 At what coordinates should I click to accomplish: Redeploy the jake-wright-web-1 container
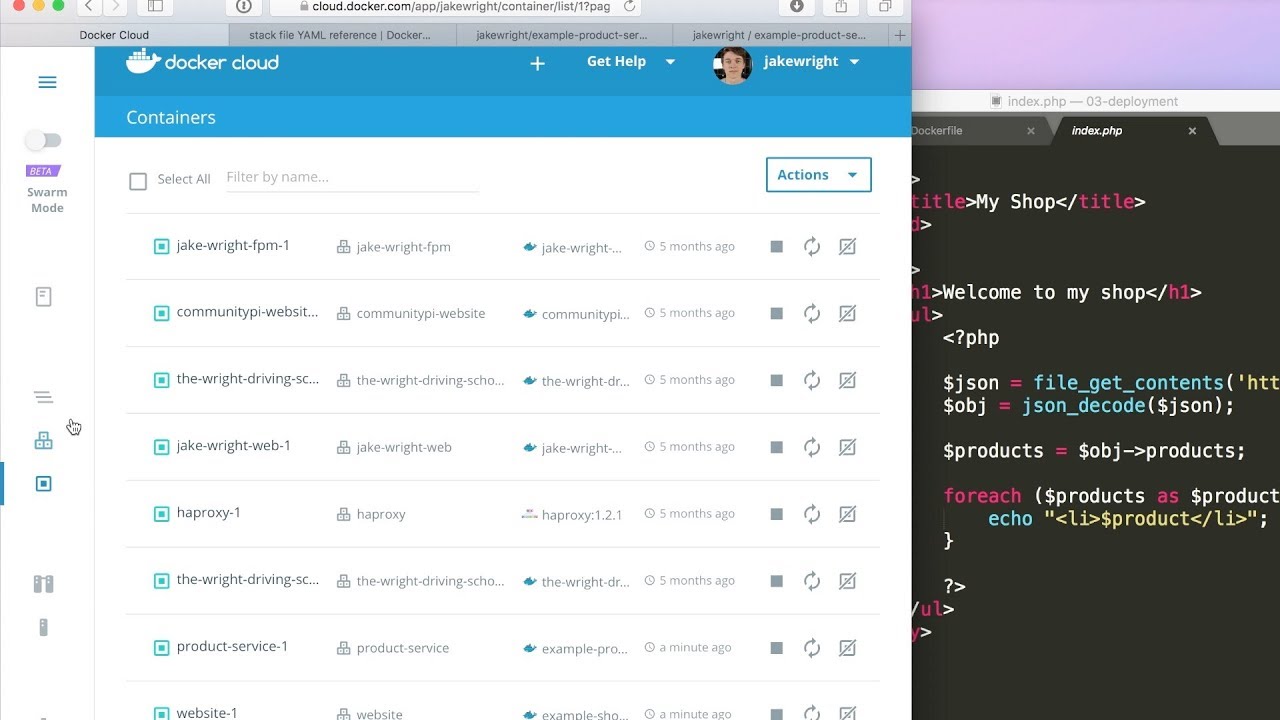tap(812, 448)
